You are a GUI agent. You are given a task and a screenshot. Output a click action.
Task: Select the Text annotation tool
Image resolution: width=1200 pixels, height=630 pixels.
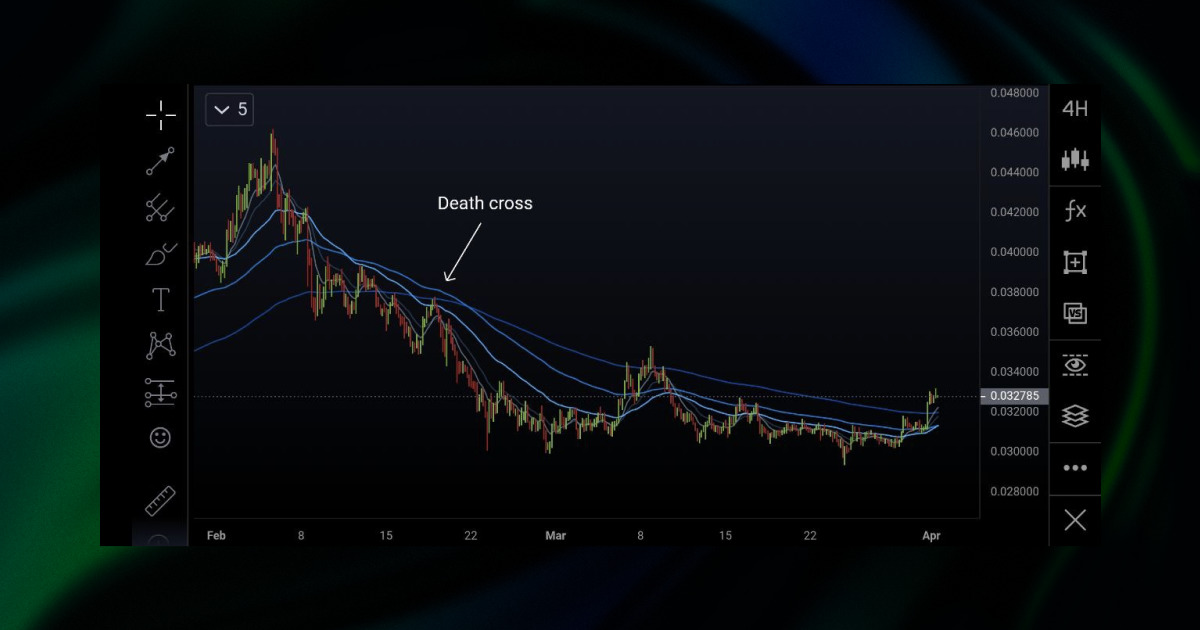(x=160, y=299)
